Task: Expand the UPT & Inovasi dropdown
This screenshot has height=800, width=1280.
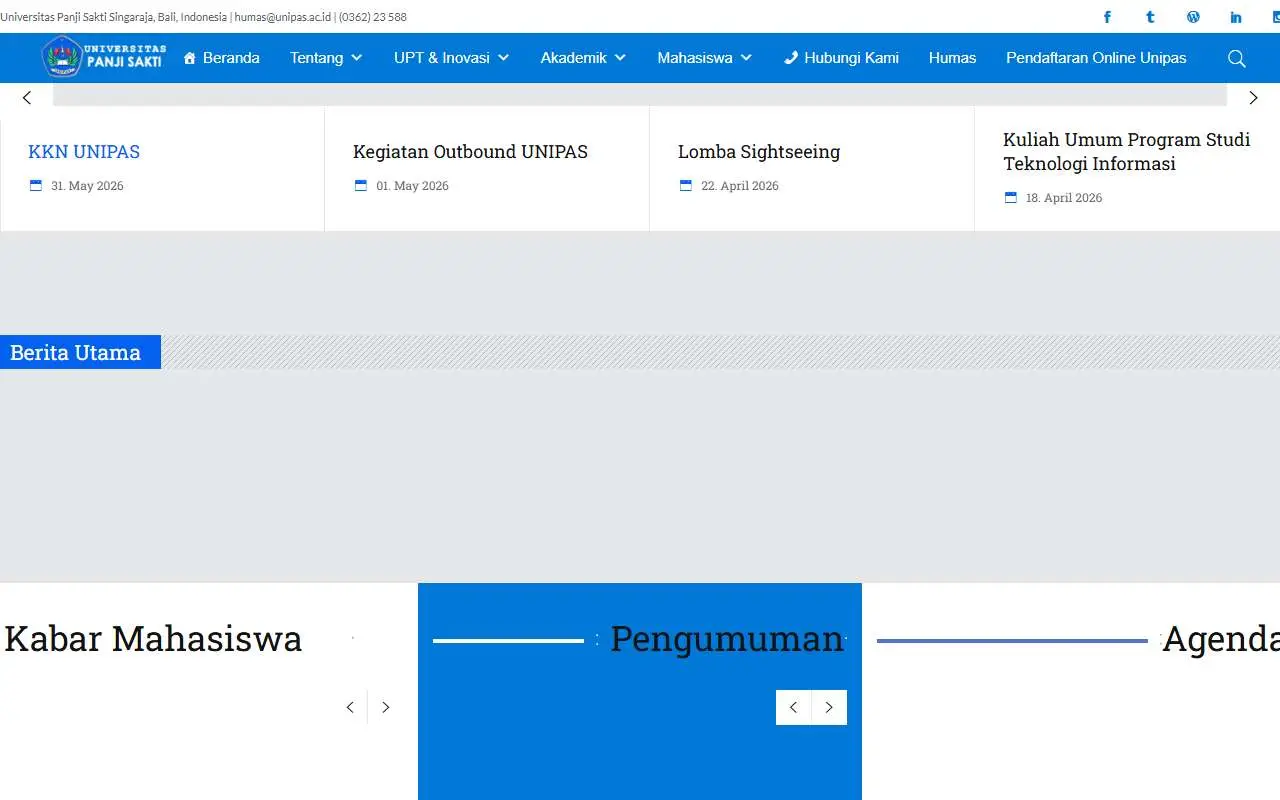Action: (x=451, y=58)
